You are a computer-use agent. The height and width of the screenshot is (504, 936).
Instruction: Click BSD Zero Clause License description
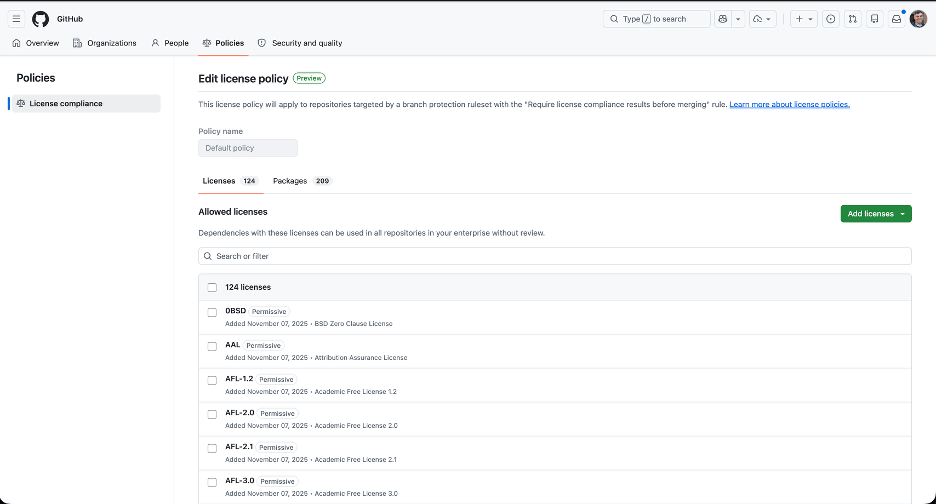(353, 324)
